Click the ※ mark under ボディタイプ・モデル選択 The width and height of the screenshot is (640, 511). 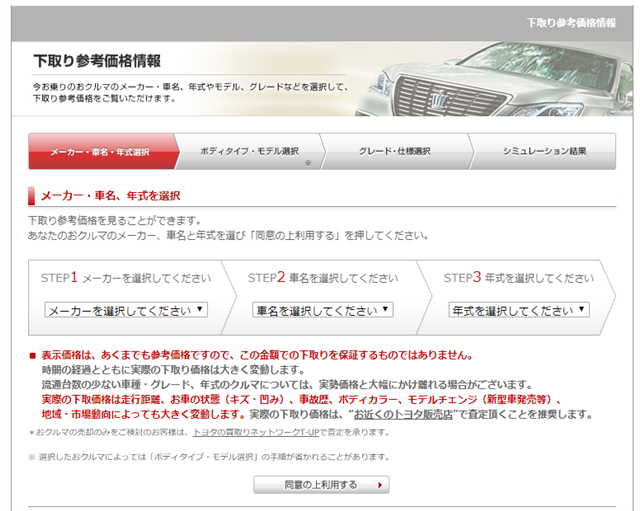point(308,162)
